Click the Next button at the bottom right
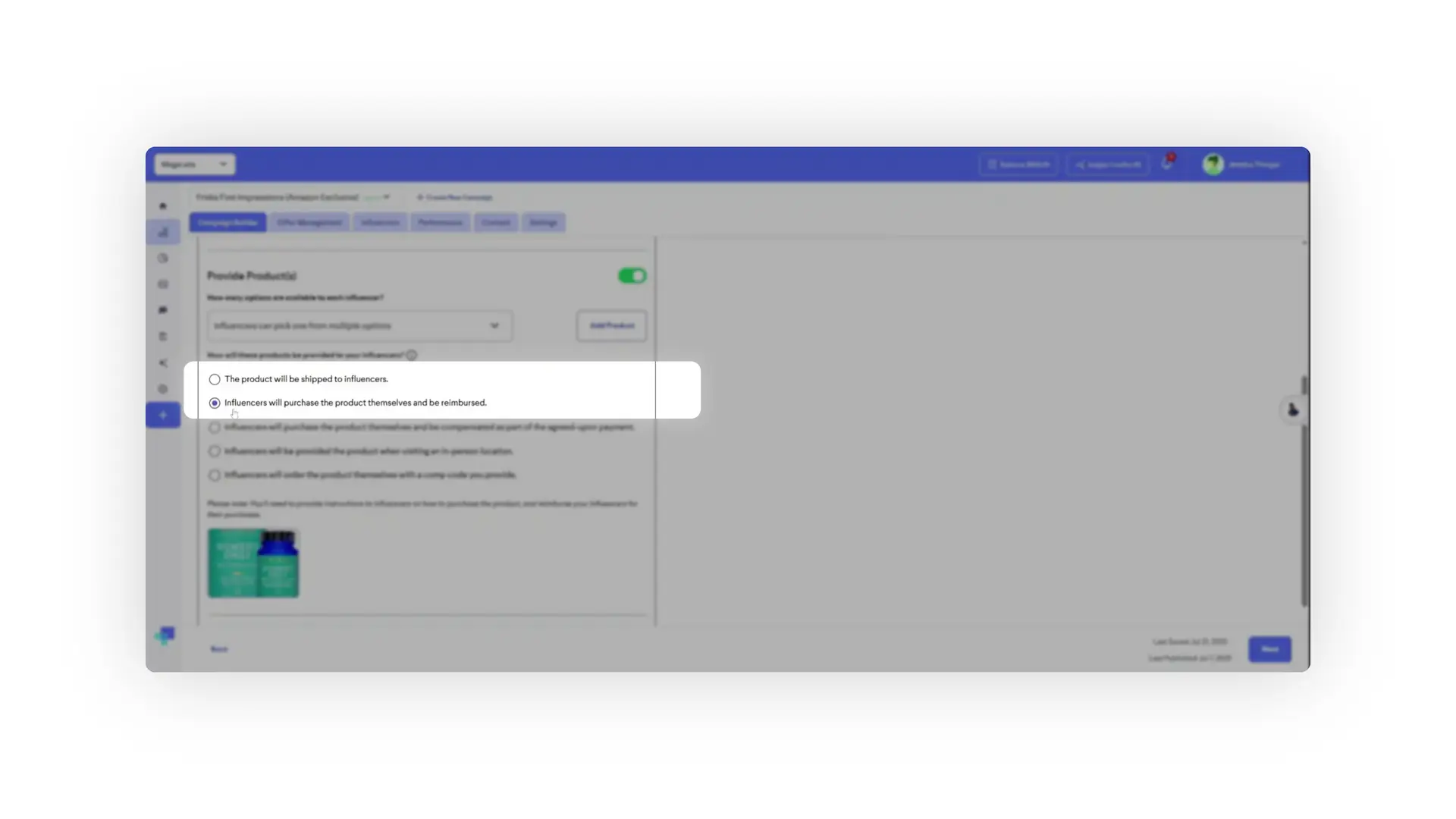This screenshot has width=1456, height=819. [x=1269, y=649]
